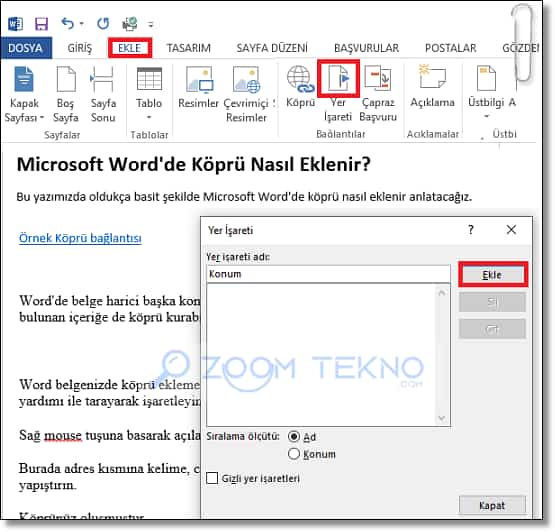Open the DOSYA file tab
The height and width of the screenshot is (532, 555).
(25, 48)
